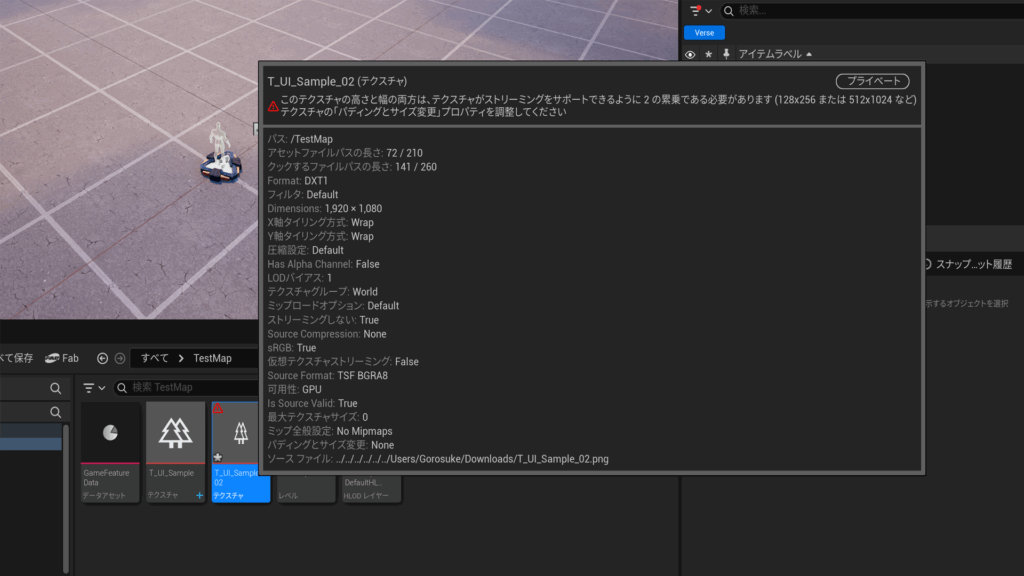This screenshot has height=576, width=1024.
Task: Click the プライベート button in tooltip
Action: (872, 81)
